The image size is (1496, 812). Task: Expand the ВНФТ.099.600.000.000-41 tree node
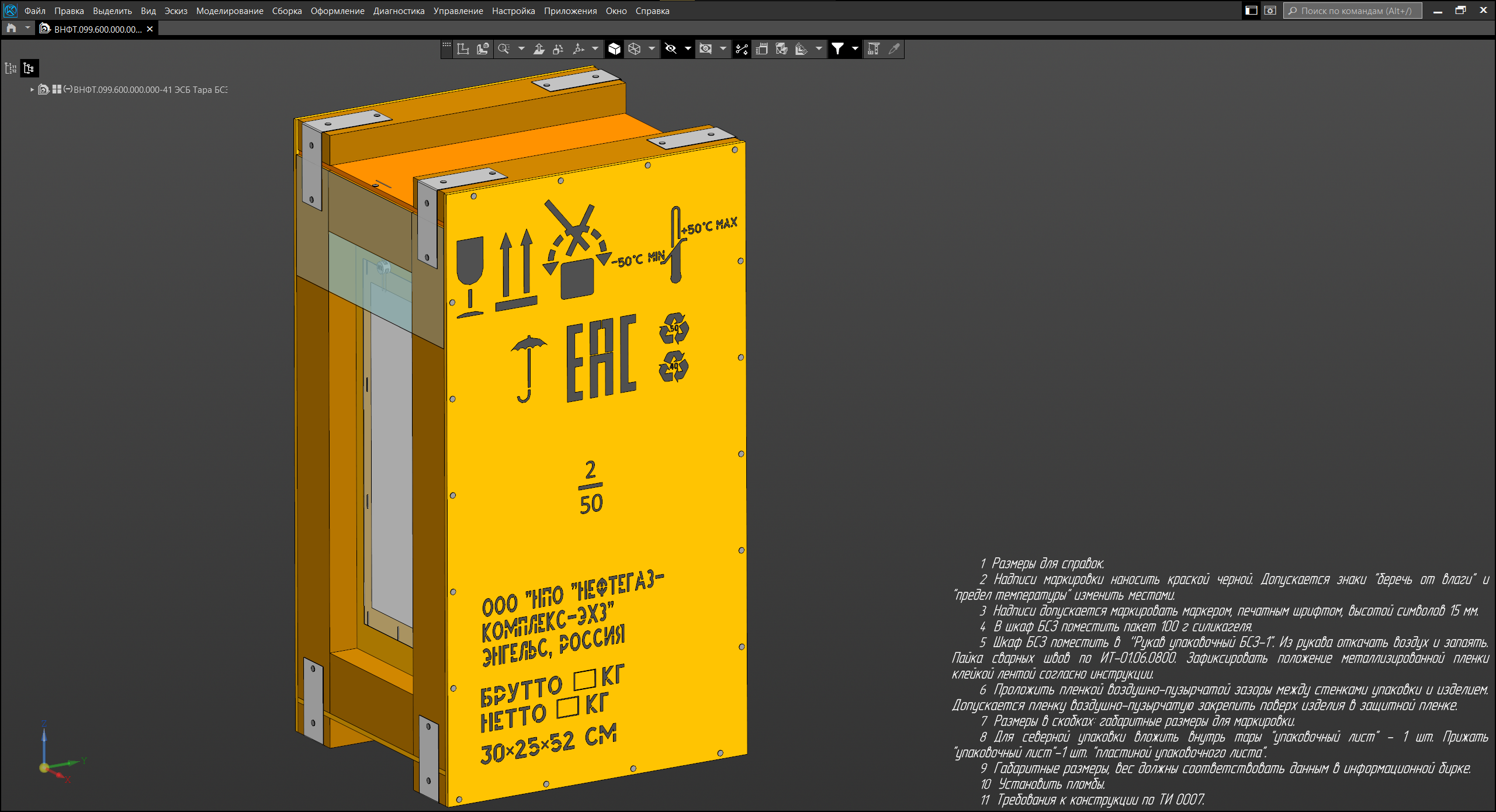point(32,90)
